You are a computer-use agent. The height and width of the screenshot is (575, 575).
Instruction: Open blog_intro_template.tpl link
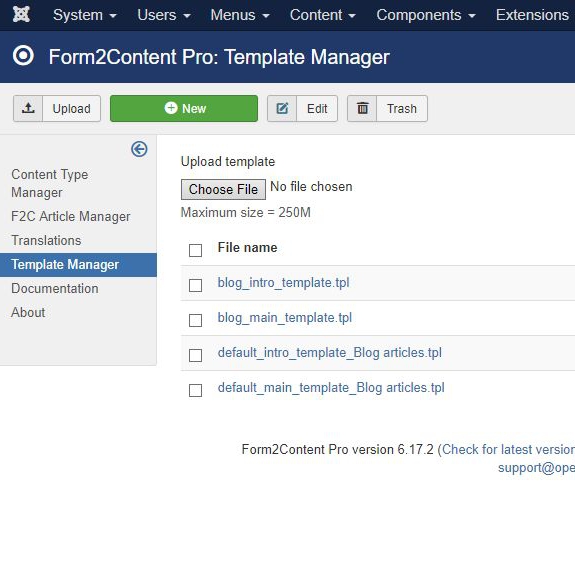coord(283,283)
